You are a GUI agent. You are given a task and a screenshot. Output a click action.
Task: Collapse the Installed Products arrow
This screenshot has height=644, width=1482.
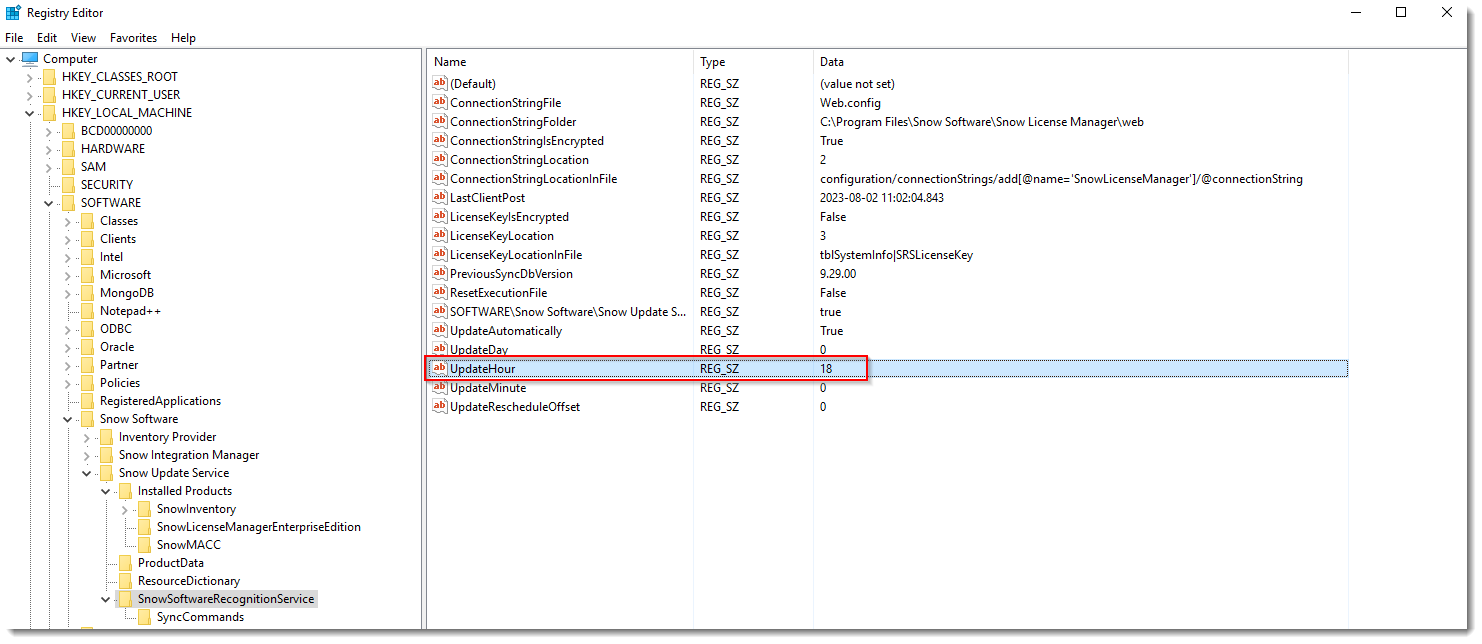(x=106, y=491)
